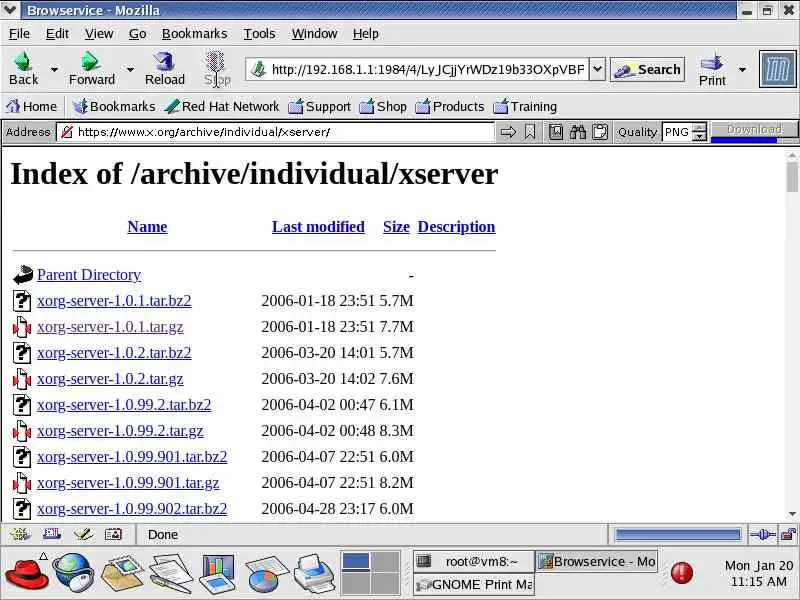Screen dimensions: 800x600
Task: Open the xorg-server-1.0.99.2.tar.gz link
Action: pyautogui.click(x=120, y=431)
